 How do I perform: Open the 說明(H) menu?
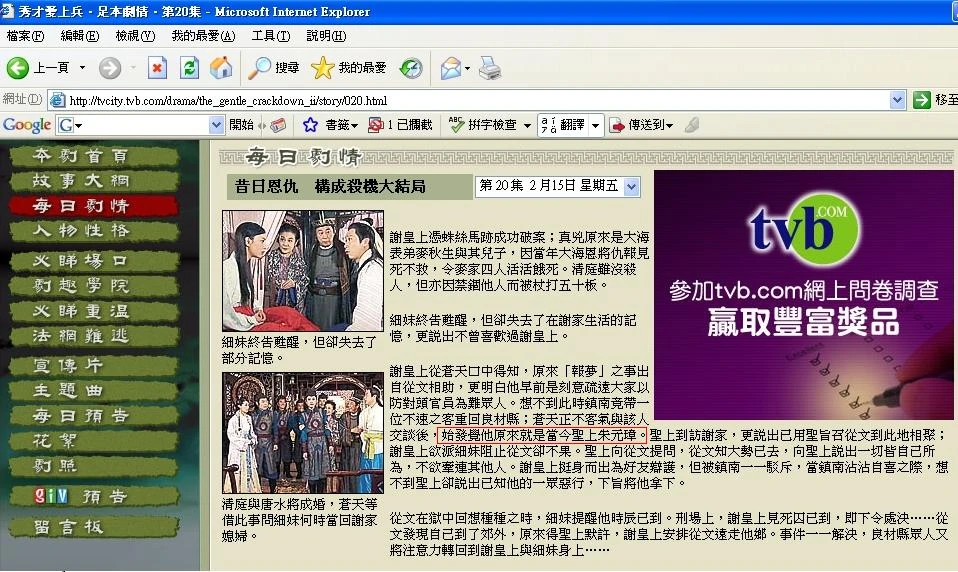326,36
